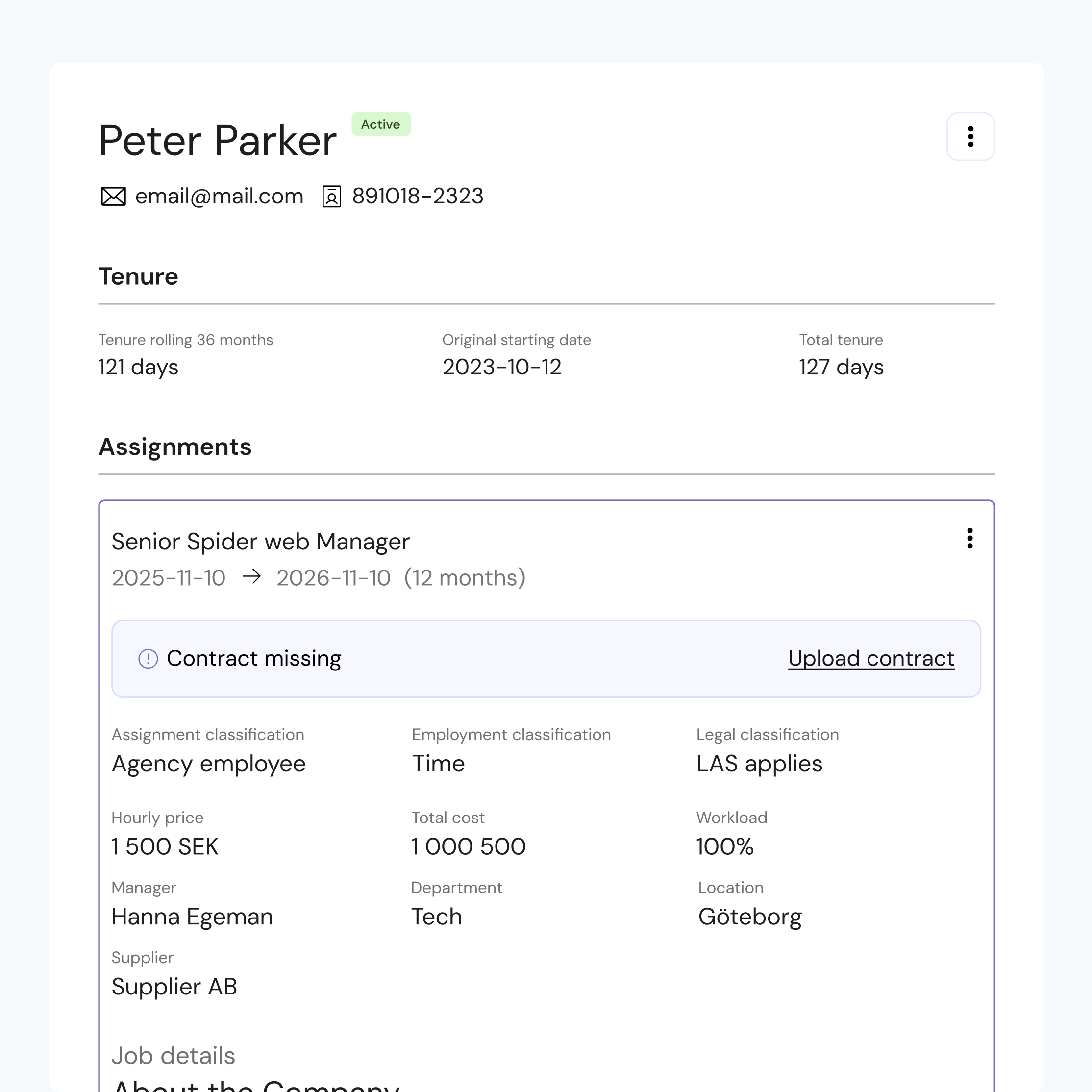Click the personal ID badge icon

click(331, 197)
